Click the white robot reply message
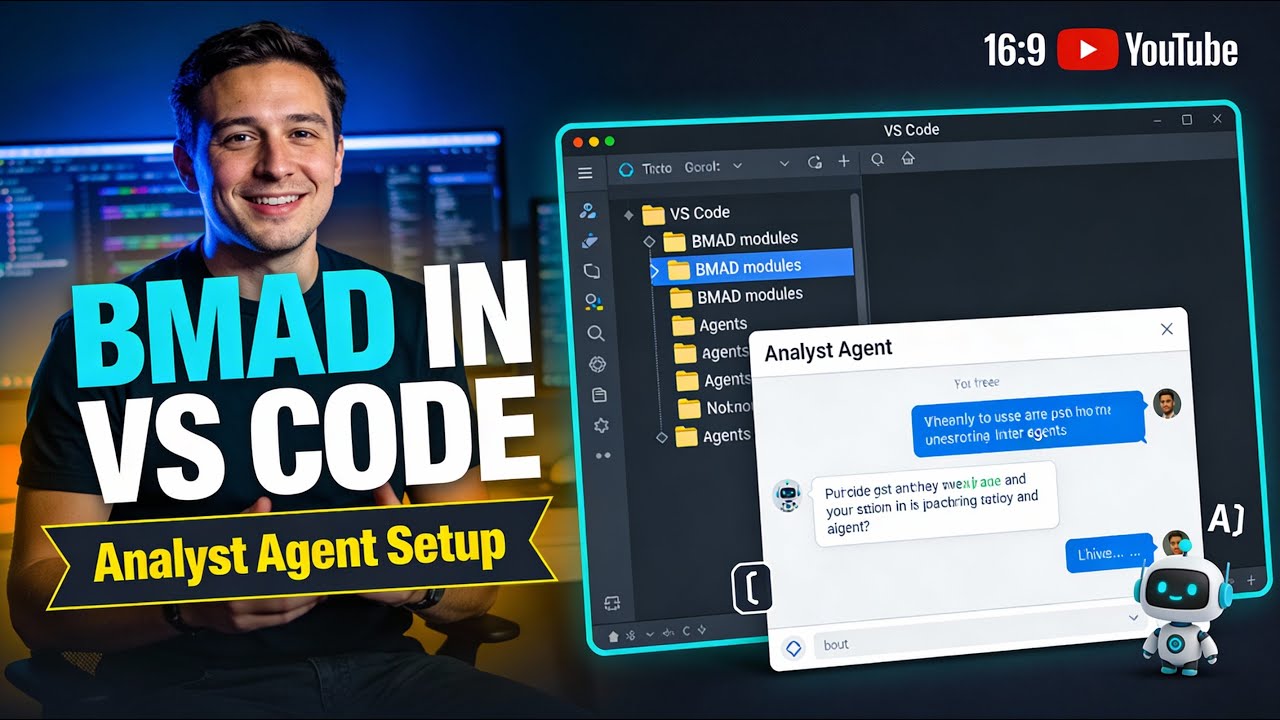Viewport: 1280px width, 720px height. point(936,503)
